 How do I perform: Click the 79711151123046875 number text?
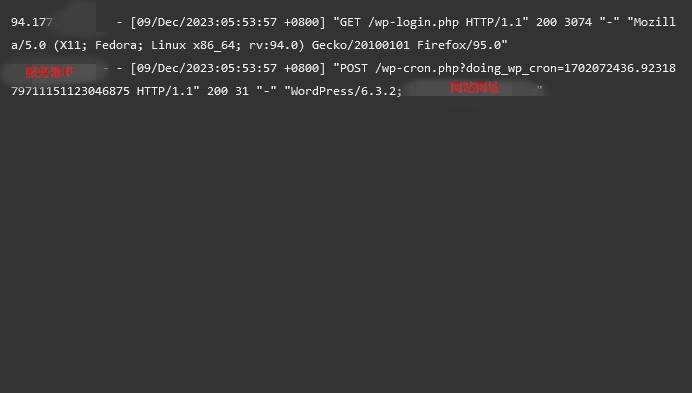(70, 91)
